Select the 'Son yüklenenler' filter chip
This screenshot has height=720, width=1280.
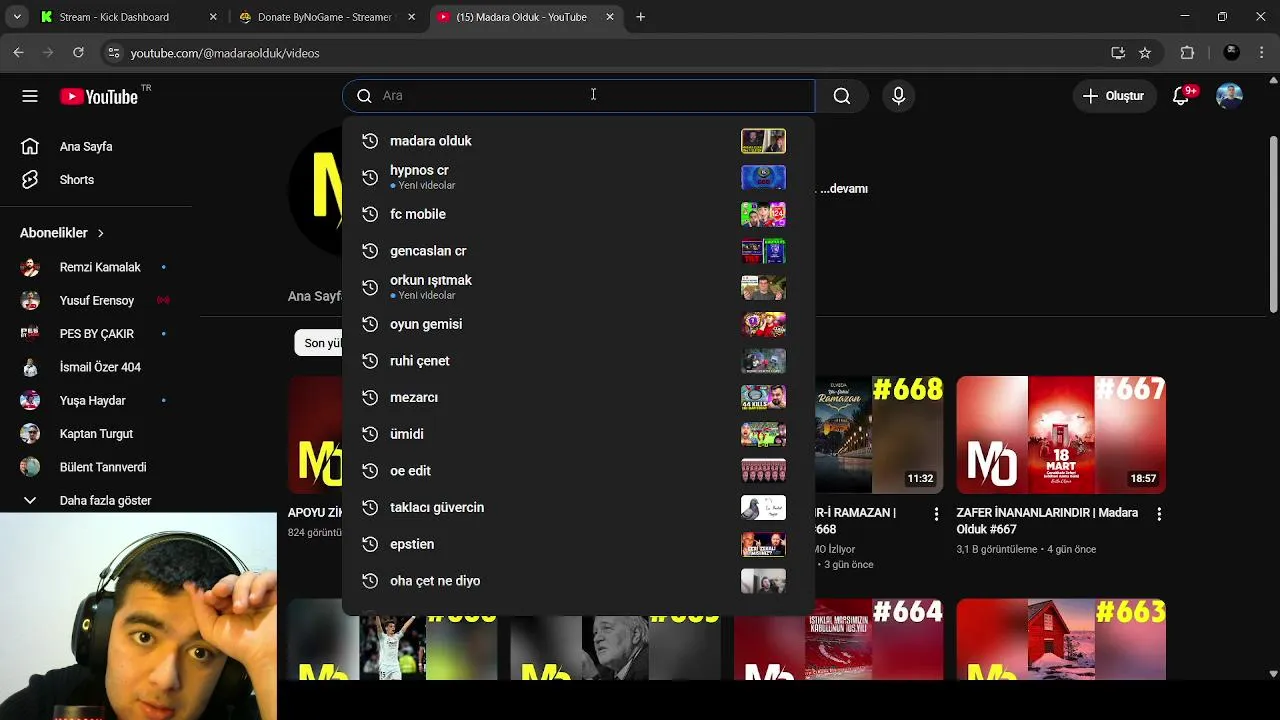coord(319,343)
